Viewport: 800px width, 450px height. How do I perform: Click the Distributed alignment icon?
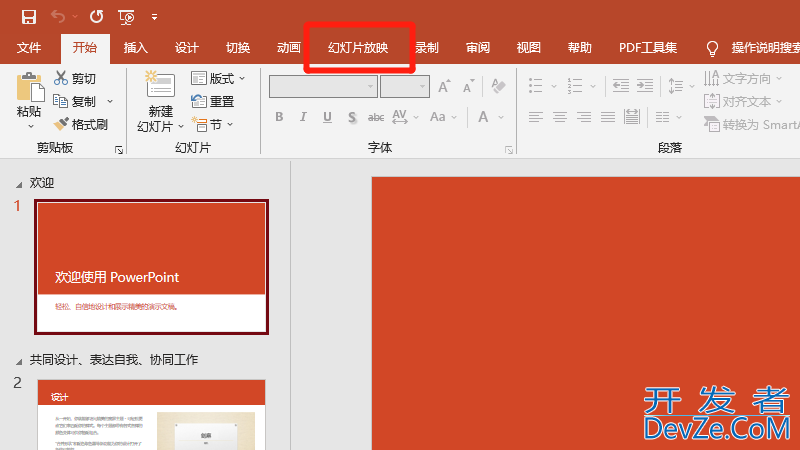point(632,117)
